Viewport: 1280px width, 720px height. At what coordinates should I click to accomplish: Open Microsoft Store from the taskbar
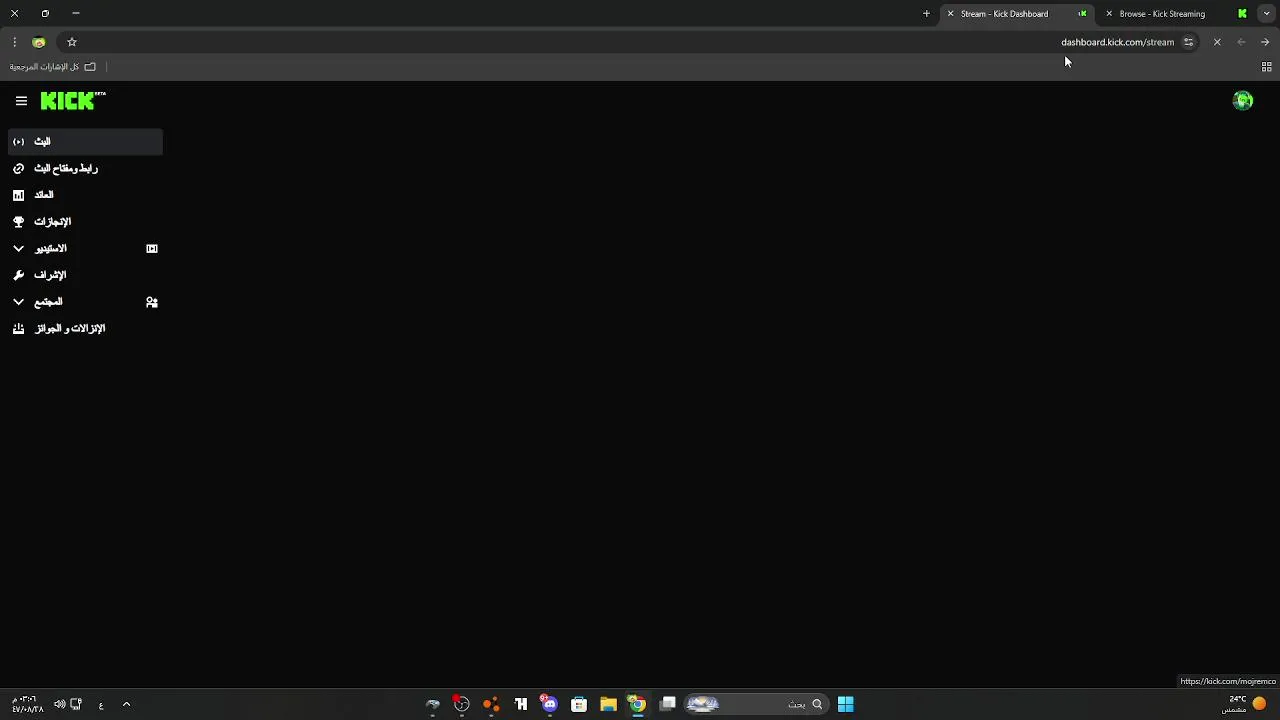pyautogui.click(x=579, y=704)
